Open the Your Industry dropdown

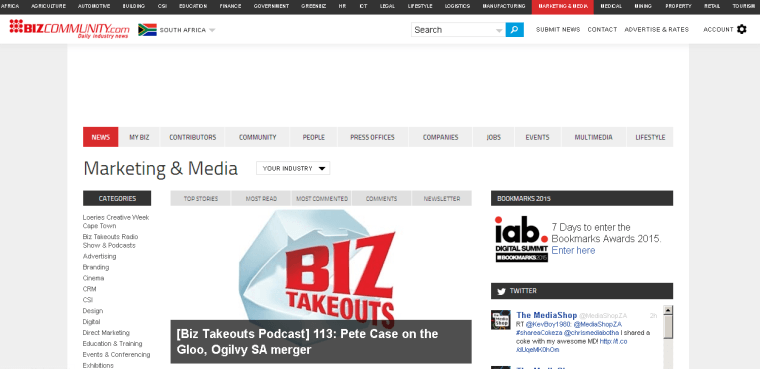pyautogui.click(x=293, y=168)
